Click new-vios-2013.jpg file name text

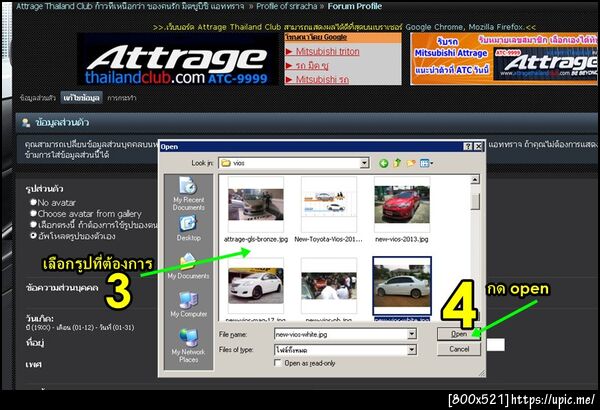(402, 239)
